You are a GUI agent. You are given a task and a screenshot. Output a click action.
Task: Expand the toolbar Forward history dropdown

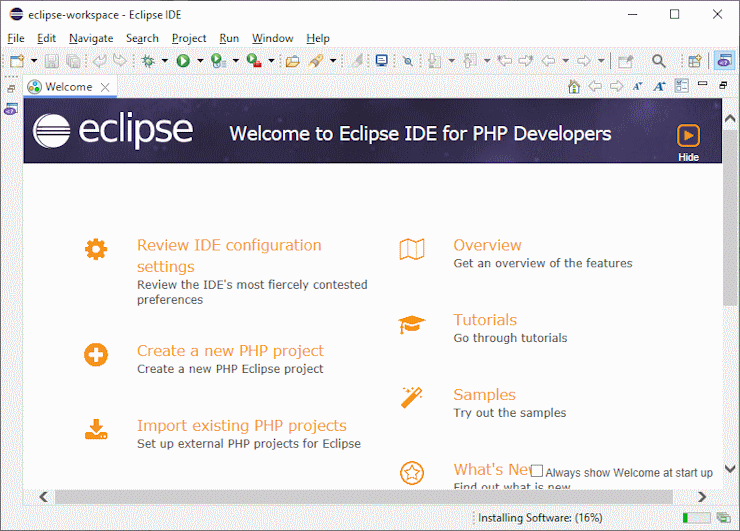pyautogui.click(x=601, y=61)
